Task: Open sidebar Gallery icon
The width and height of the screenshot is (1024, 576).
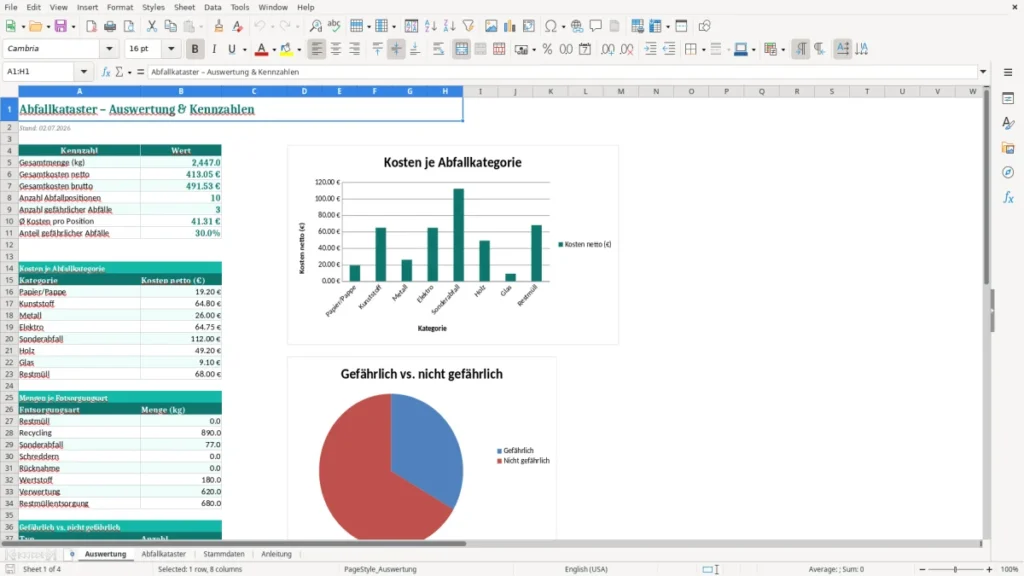Action: [1008, 148]
